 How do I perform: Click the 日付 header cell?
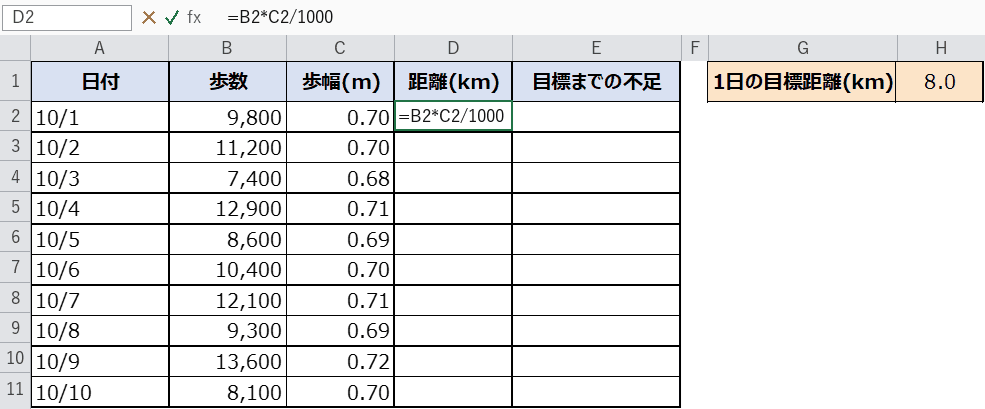[x=100, y=81]
